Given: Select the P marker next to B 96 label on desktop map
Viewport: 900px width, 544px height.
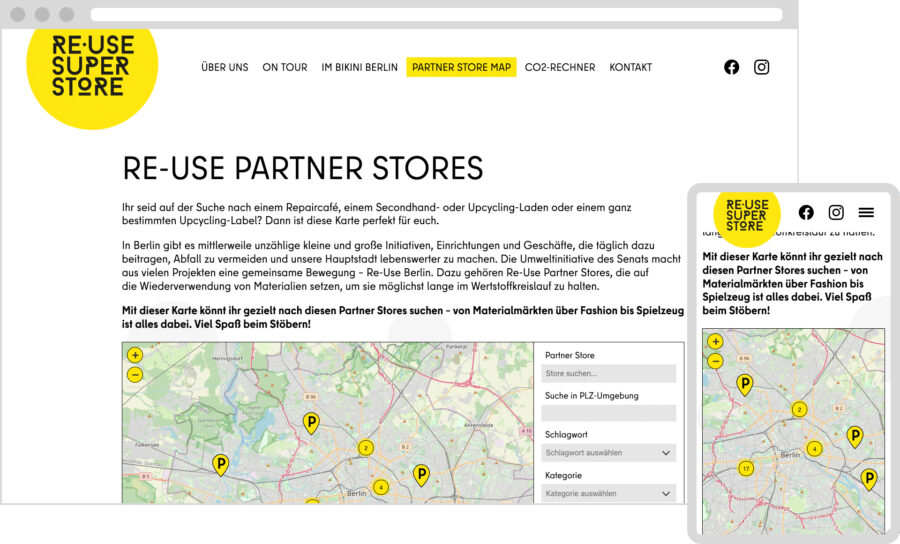Looking at the screenshot, I should click(311, 422).
